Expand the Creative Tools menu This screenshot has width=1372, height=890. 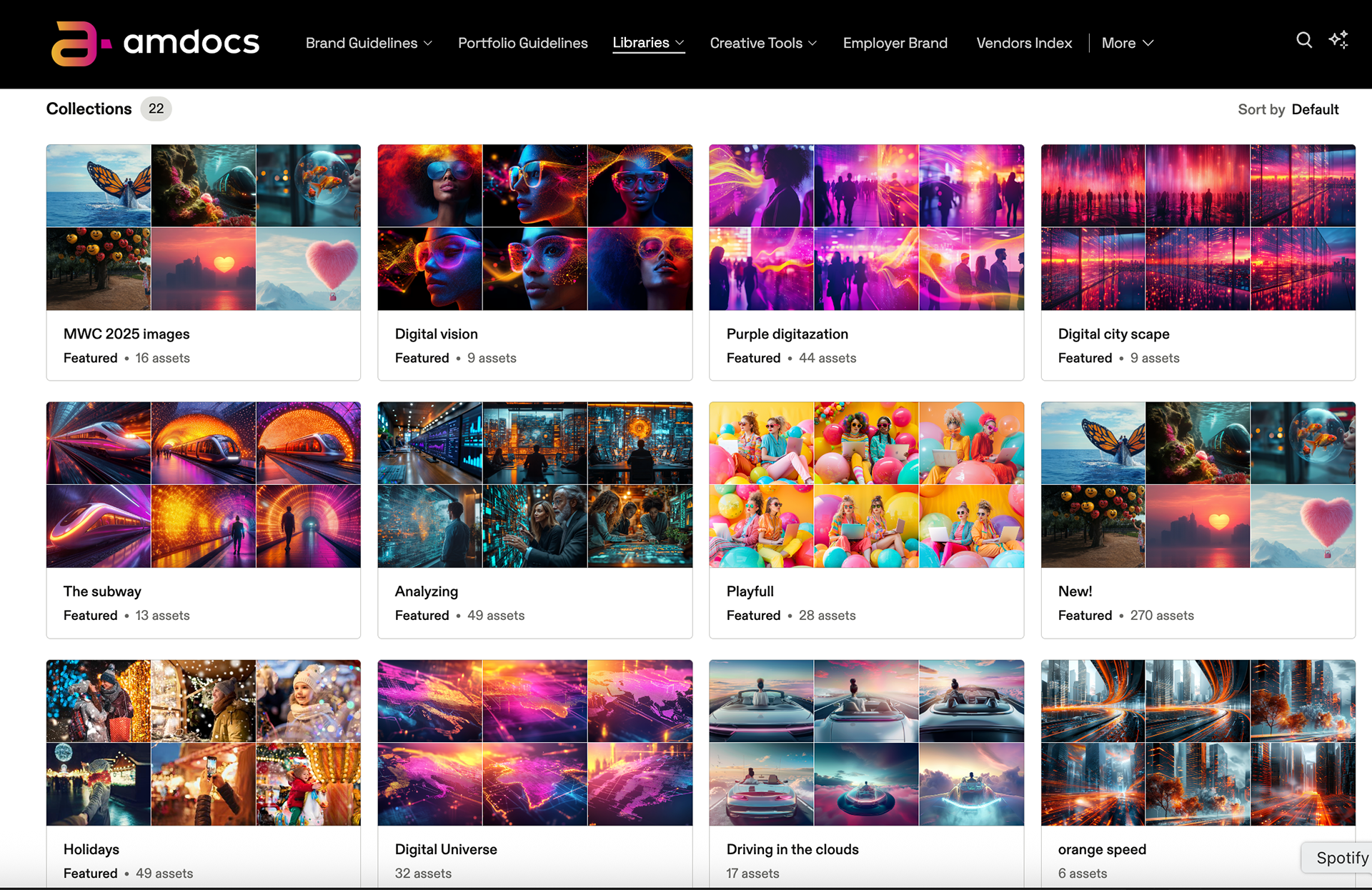coord(763,44)
